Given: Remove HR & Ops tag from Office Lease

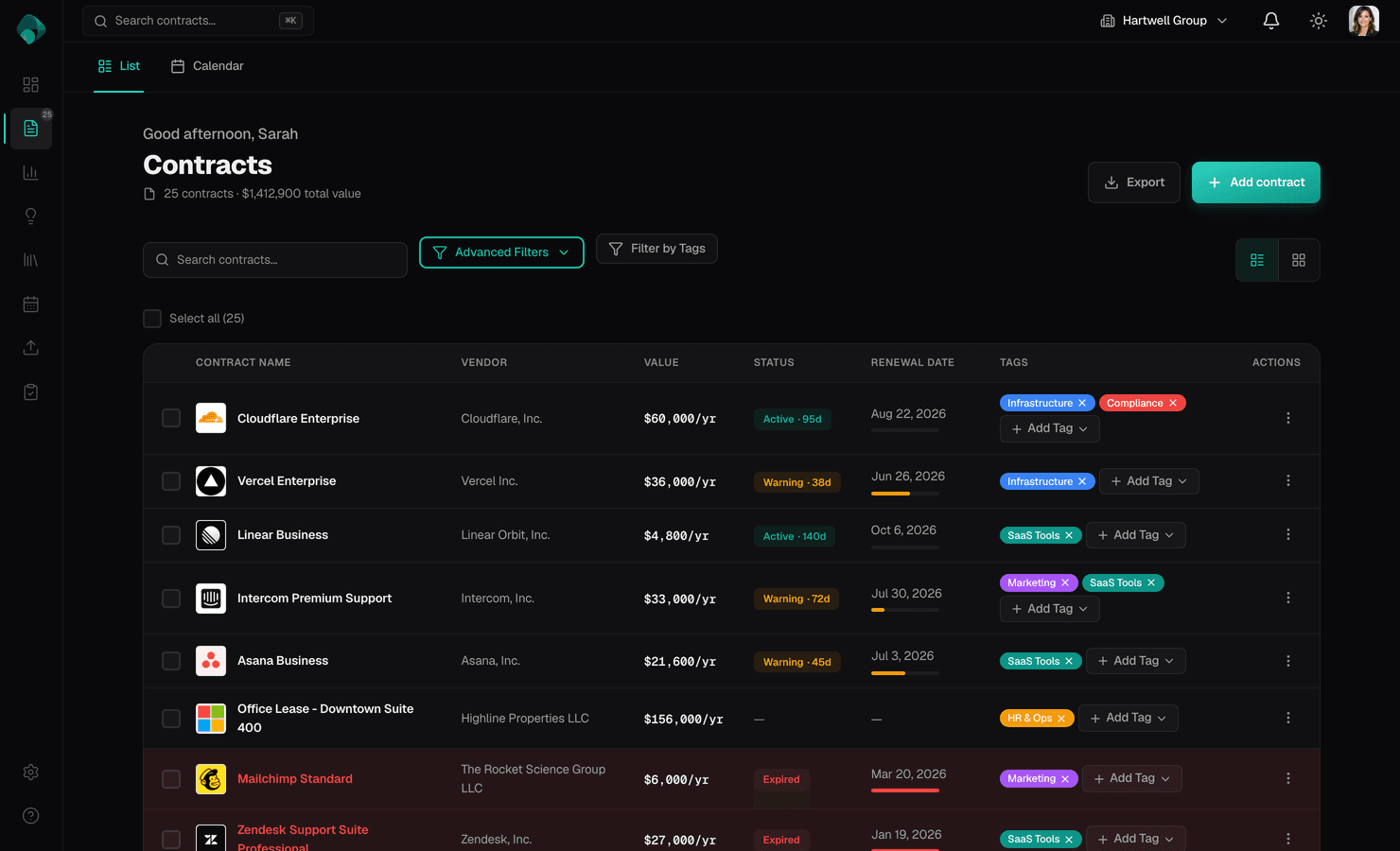Looking at the screenshot, I should point(1061,719).
